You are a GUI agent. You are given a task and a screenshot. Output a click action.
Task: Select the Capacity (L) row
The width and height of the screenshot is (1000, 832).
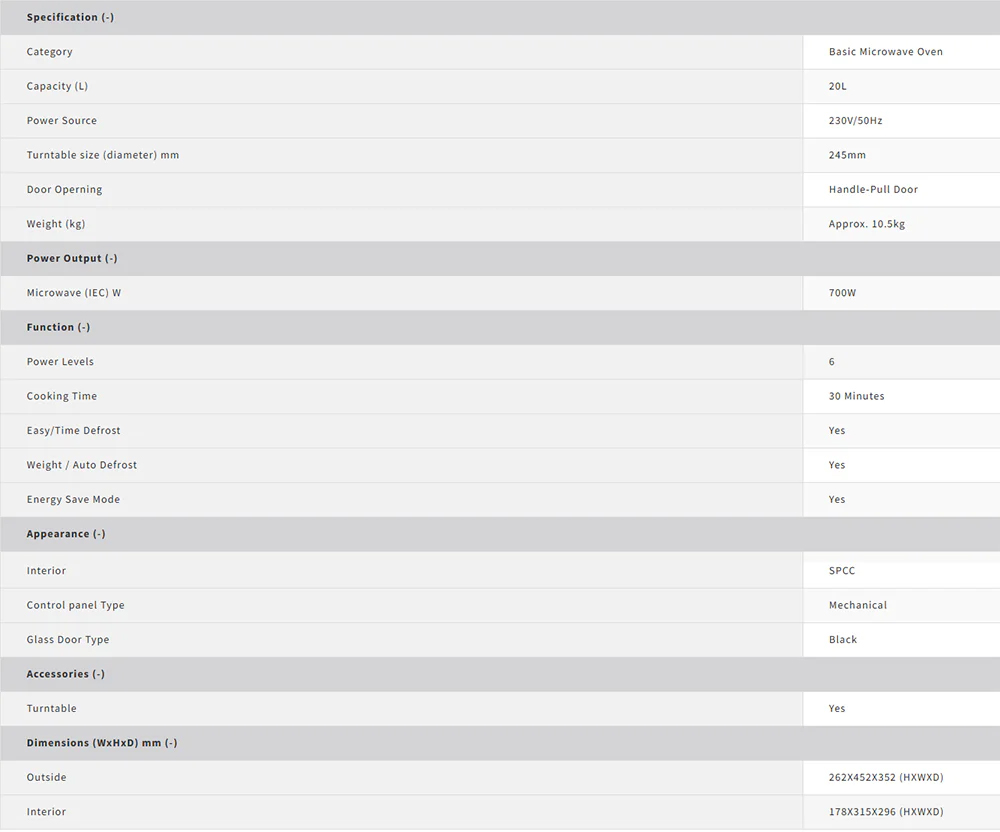click(57, 86)
